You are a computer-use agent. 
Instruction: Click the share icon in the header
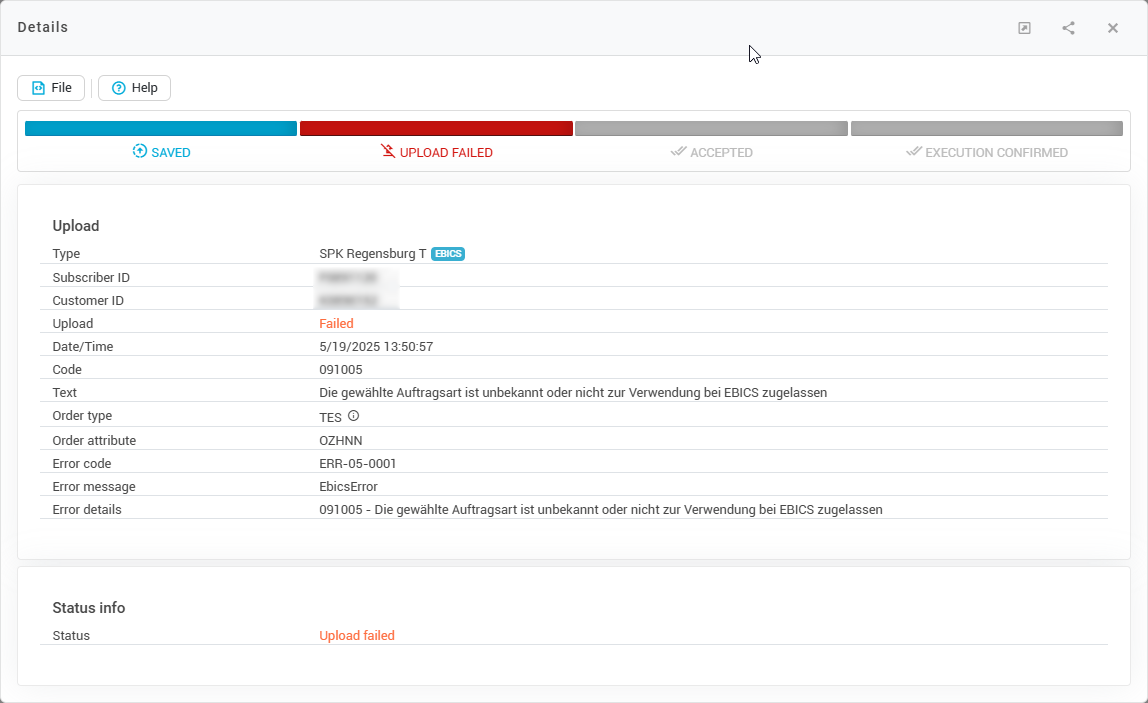pos(1068,28)
